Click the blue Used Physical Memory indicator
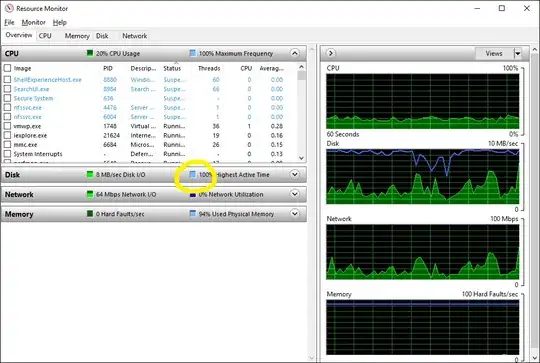This screenshot has height=363, width=540. pyautogui.click(x=193, y=214)
